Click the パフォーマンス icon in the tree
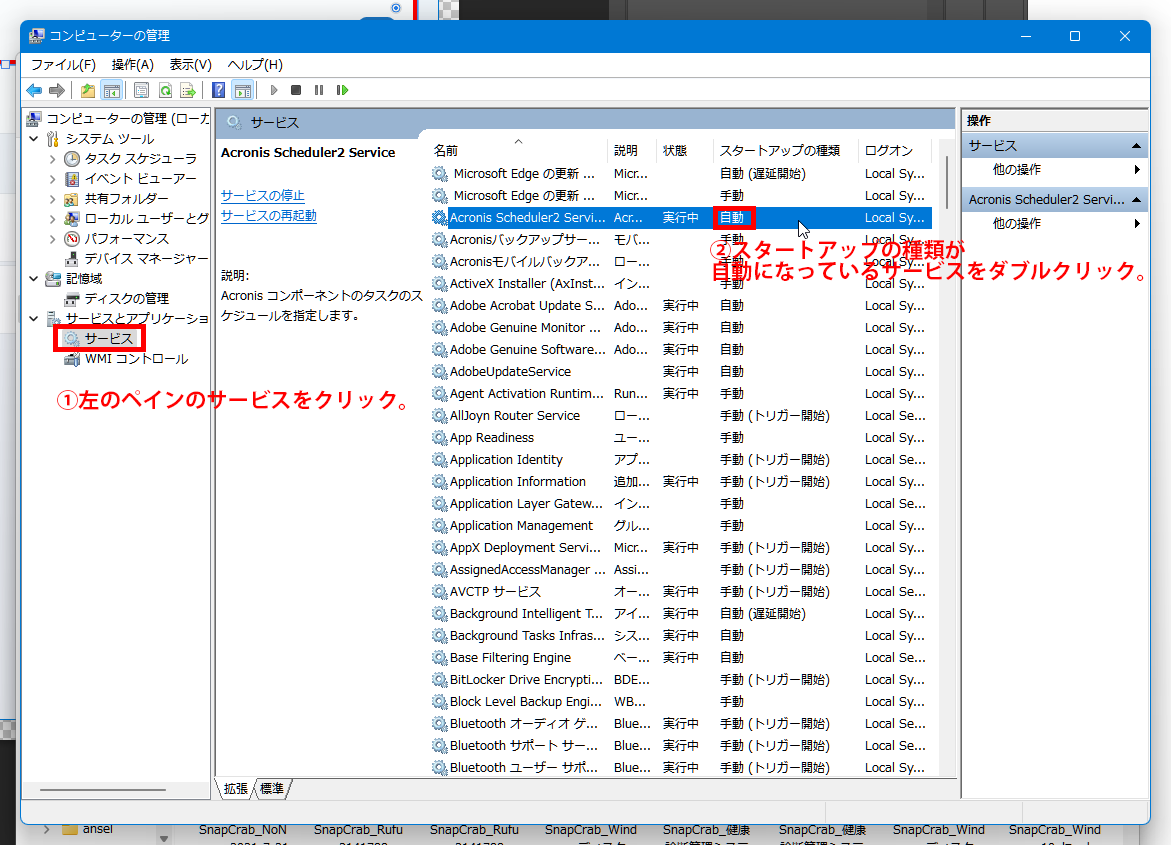Screen dimensions: 1171x845 [72, 238]
